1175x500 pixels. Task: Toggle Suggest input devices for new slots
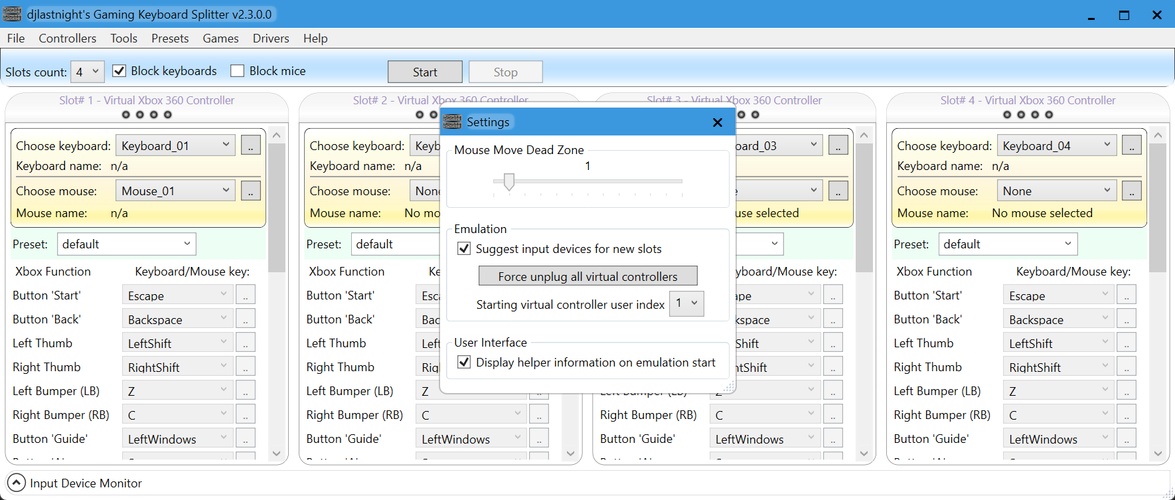click(464, 249)
